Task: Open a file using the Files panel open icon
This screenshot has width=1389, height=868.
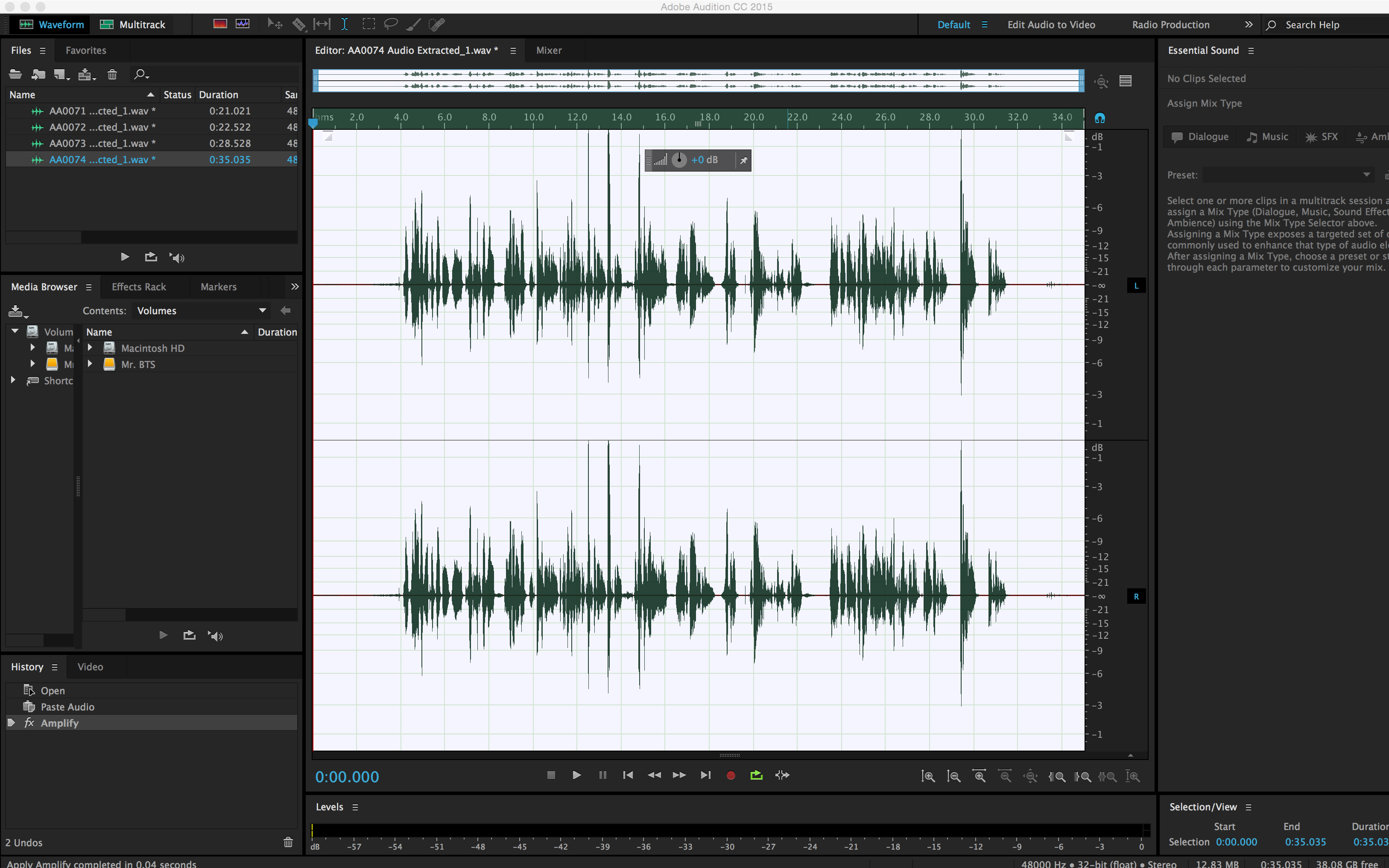Action: 15,74
